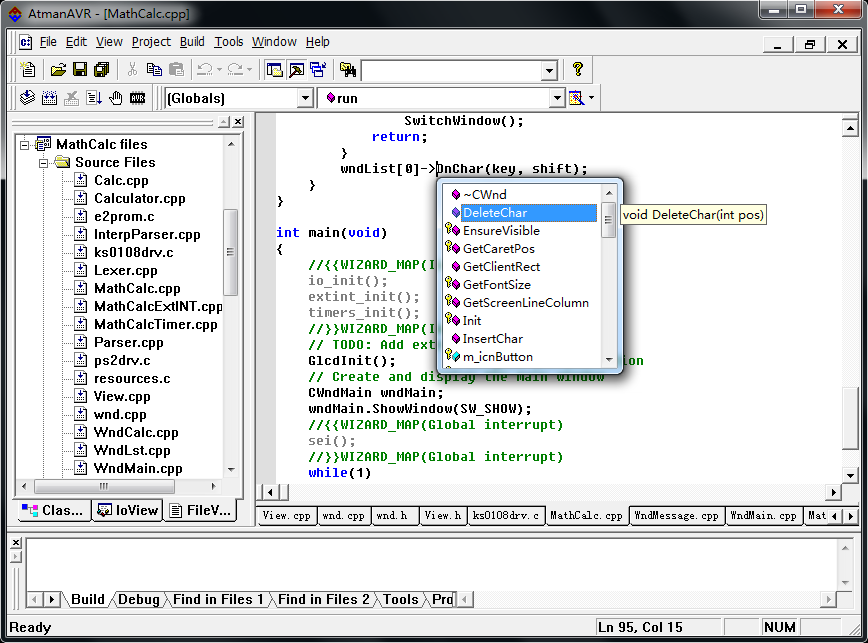
Task: Switch to the WndMain.cpp editor tab
Action: 763,516
